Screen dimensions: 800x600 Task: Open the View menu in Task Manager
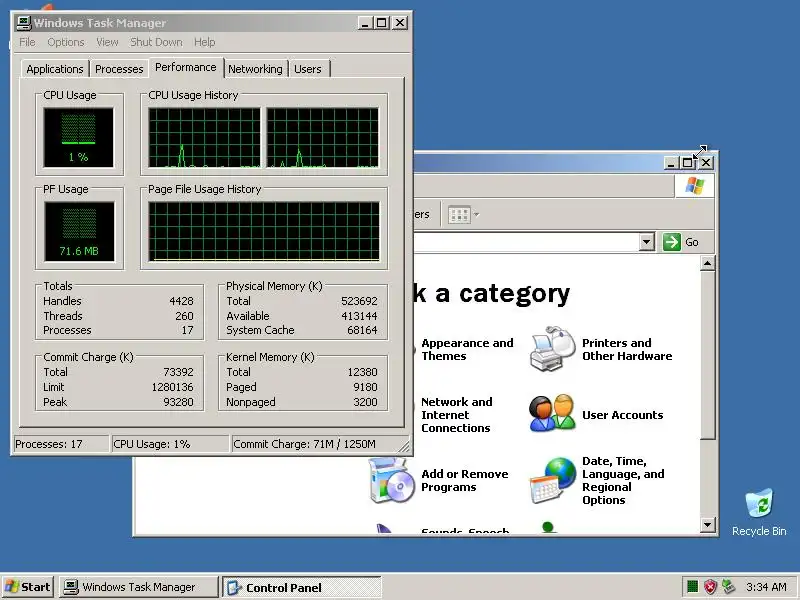tap(107, 42)
